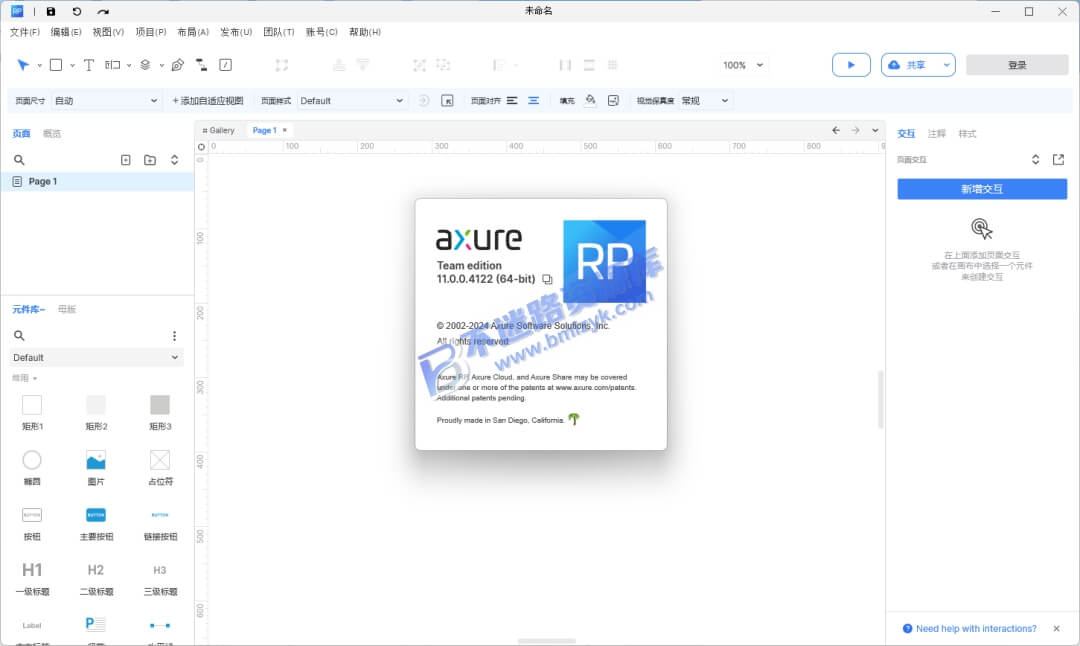Navigate back in canvas tabs

[x=835, y=130]
